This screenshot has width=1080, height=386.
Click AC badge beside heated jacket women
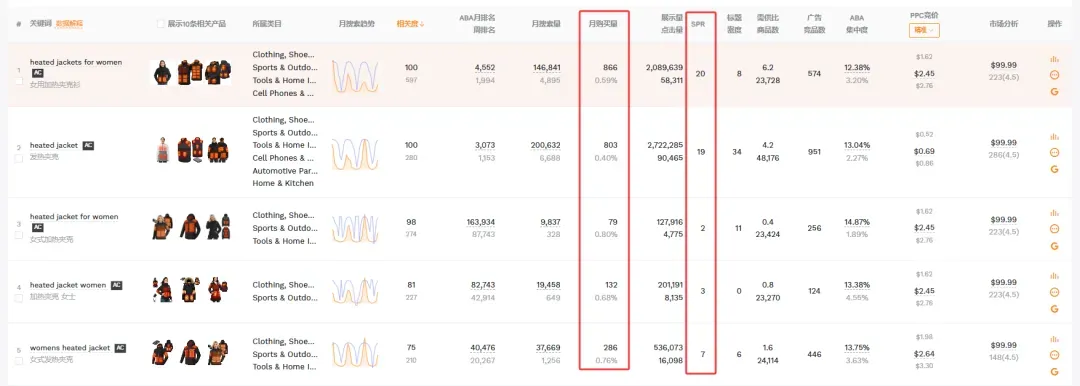coord(116,285)
